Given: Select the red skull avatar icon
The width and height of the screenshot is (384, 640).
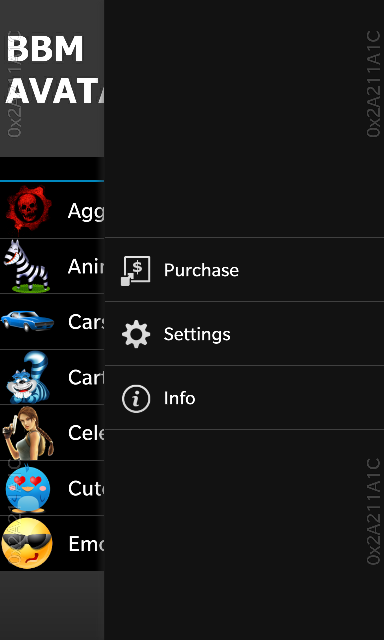Looking at the screenshot, I should point(29,210).
